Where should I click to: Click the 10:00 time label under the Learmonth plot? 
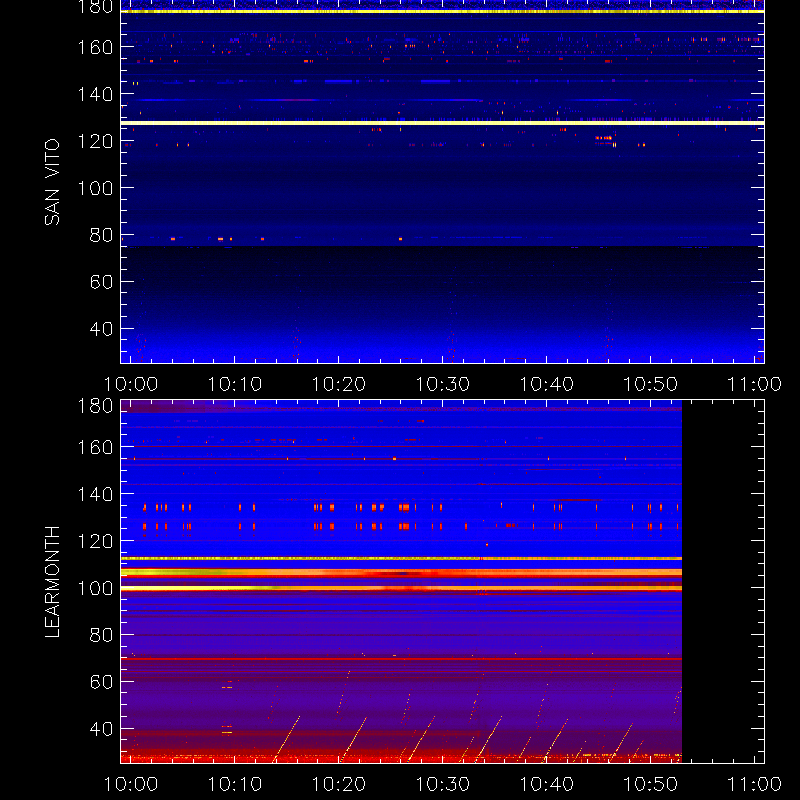click(x=131, y=784)
